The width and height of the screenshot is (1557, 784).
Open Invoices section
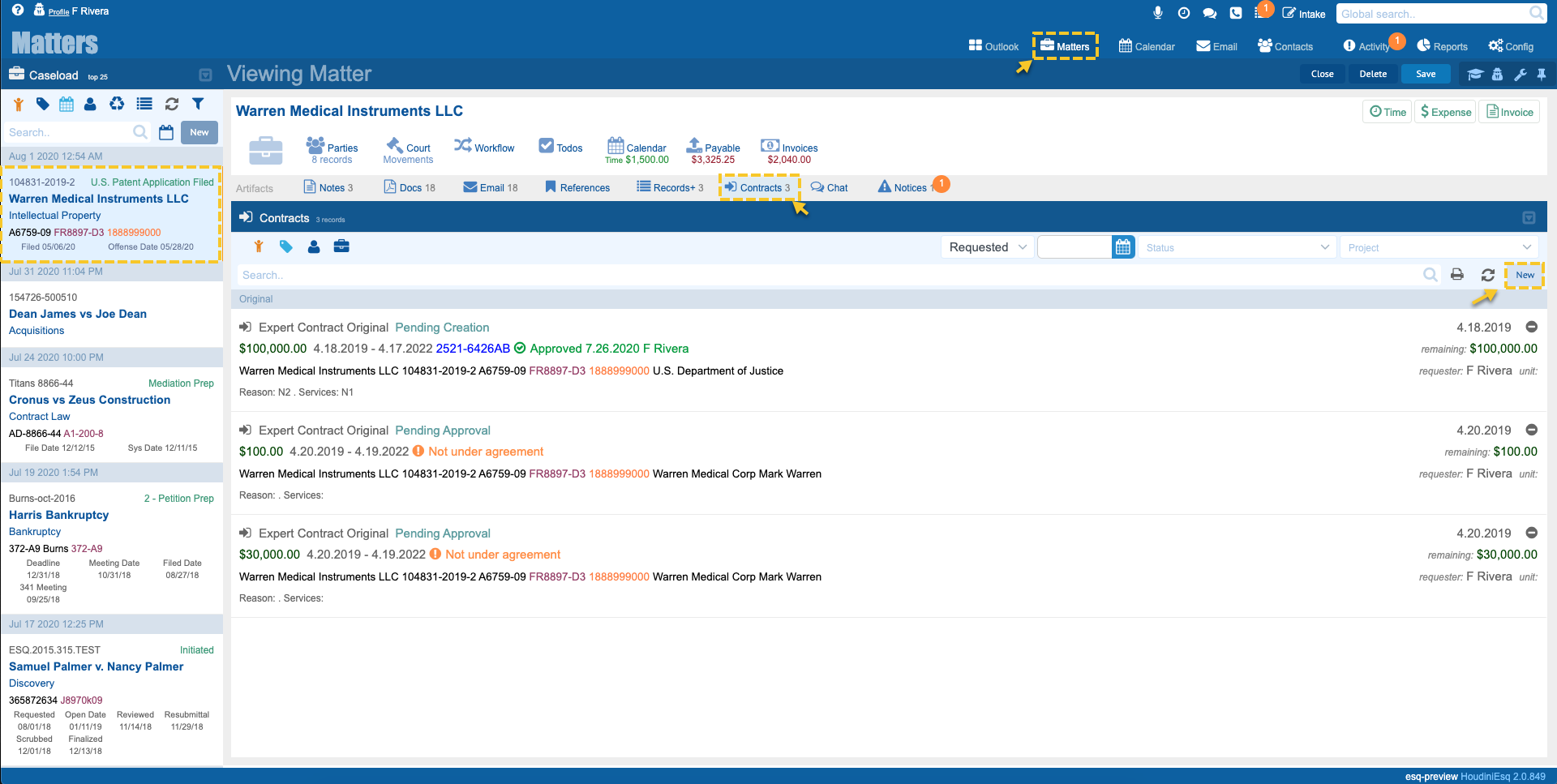tap(789, 151)
